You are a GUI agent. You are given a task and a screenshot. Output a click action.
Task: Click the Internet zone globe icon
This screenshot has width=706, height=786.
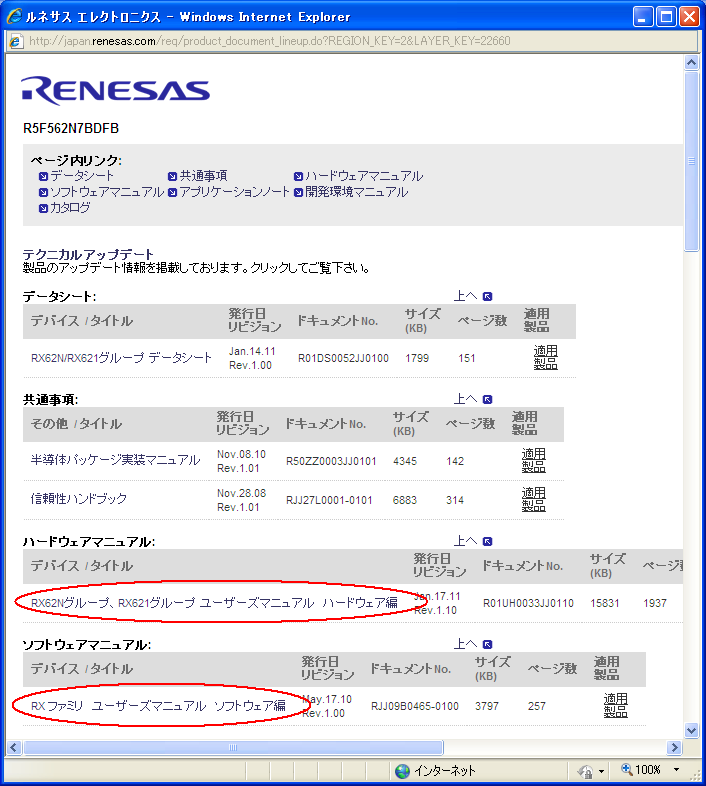click(402, 771)
